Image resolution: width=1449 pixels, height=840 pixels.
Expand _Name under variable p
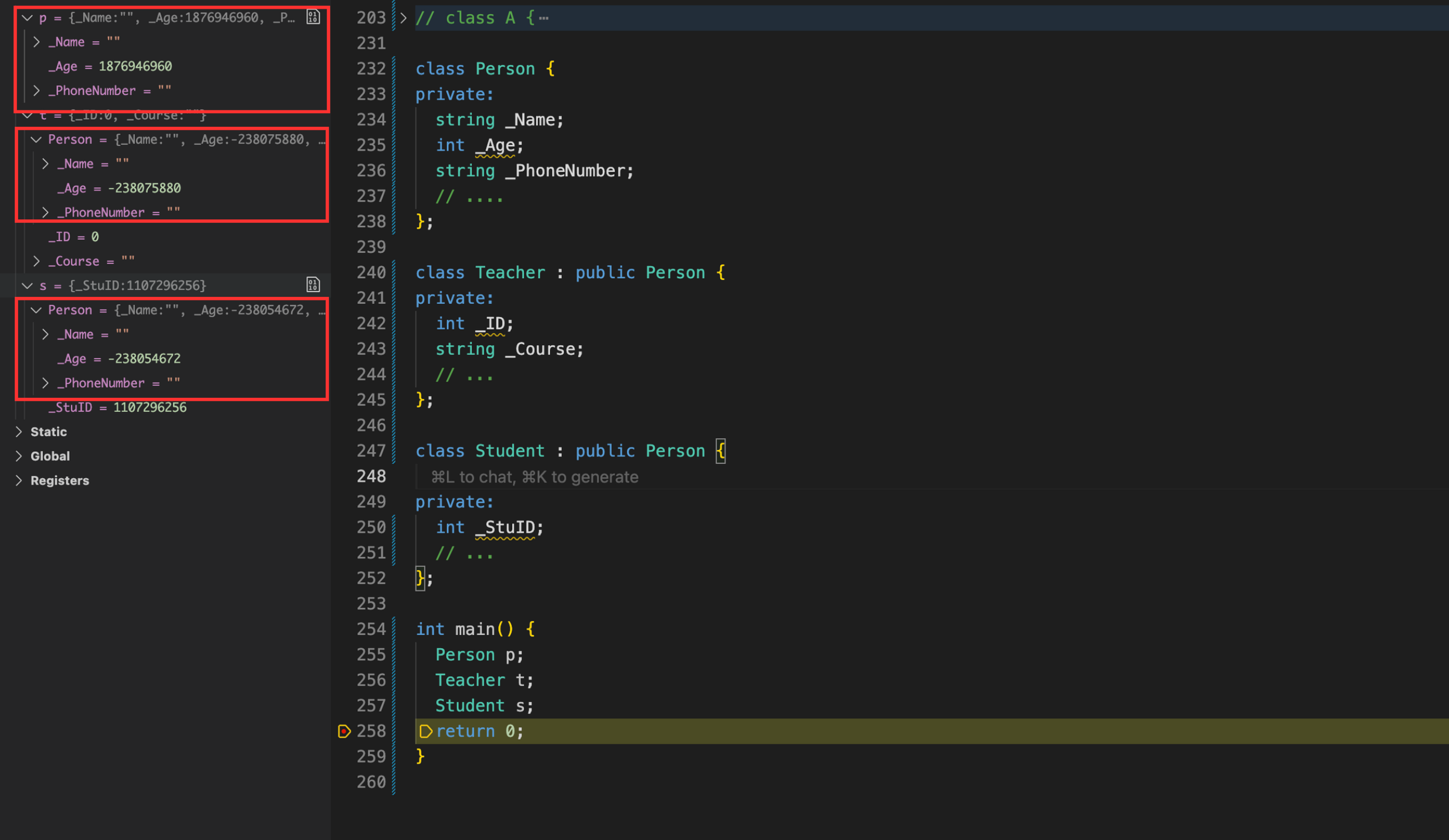[36, 42]
